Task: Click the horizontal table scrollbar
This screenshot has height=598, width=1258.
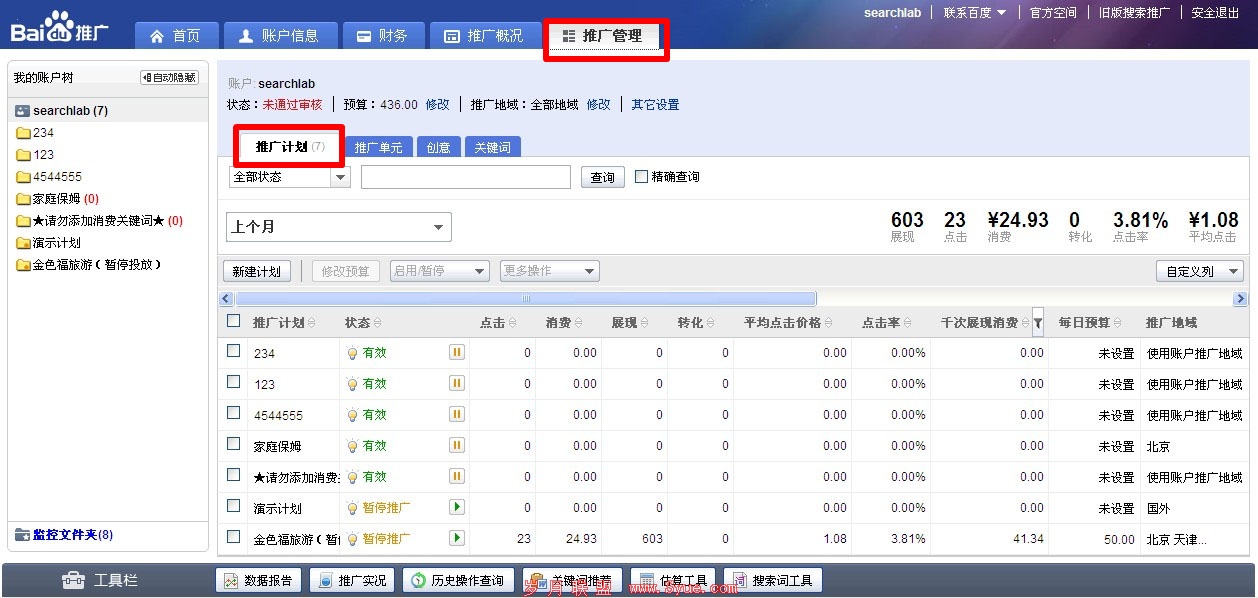Action: (x=525, y=298)
